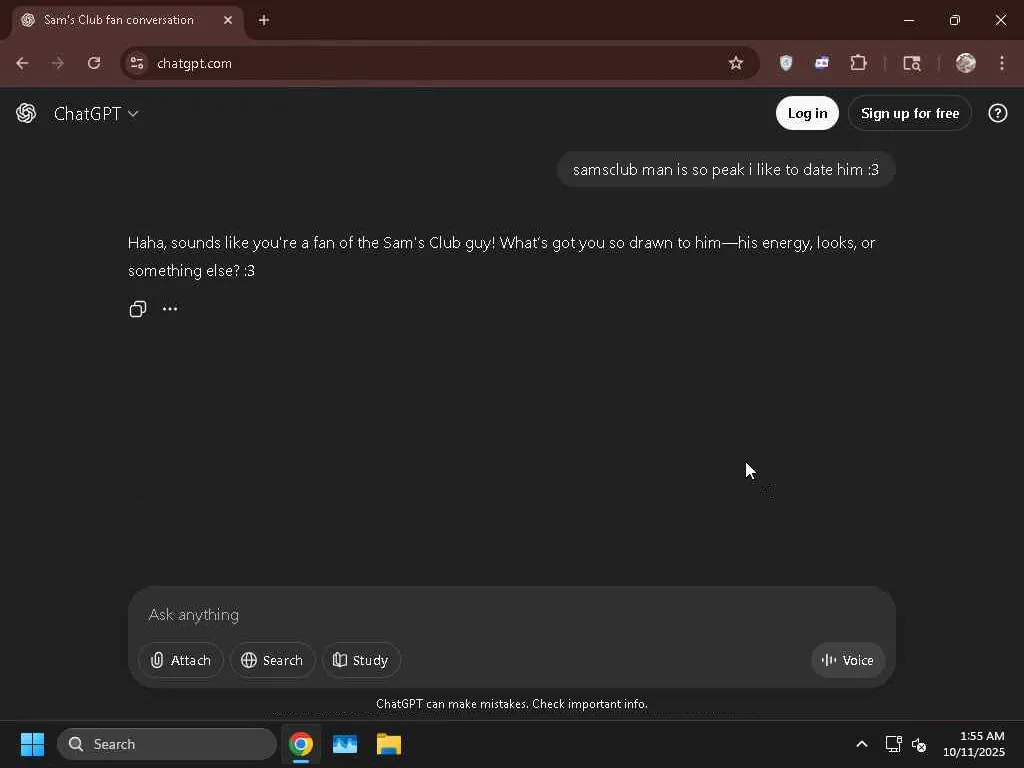This screenshot has width=1024, height=768.
Task: Open a new browser tab
Action: click(264, 20)
